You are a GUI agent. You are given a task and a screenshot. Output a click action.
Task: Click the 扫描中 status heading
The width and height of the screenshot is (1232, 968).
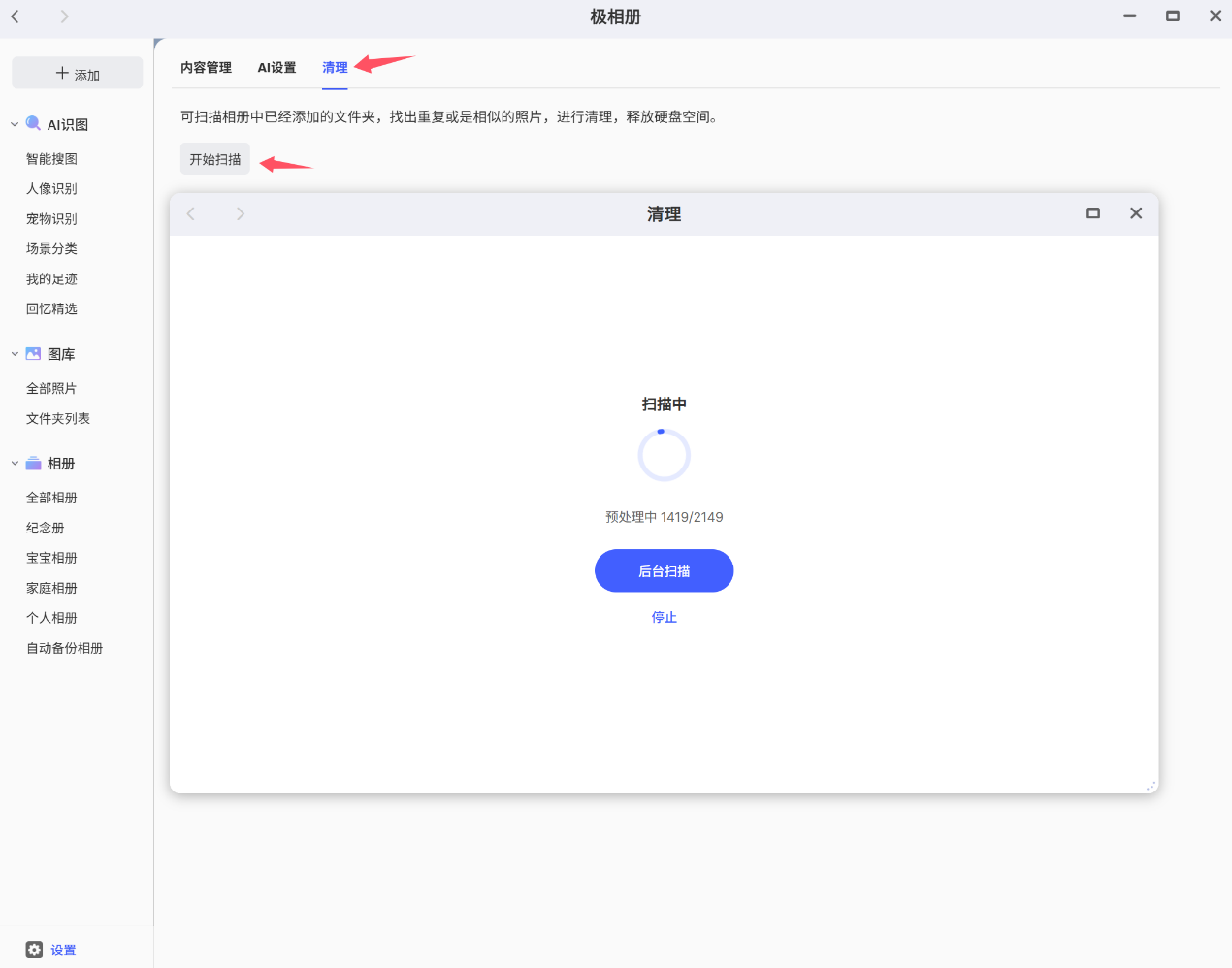pyautogui.click(x=665, y=403)
